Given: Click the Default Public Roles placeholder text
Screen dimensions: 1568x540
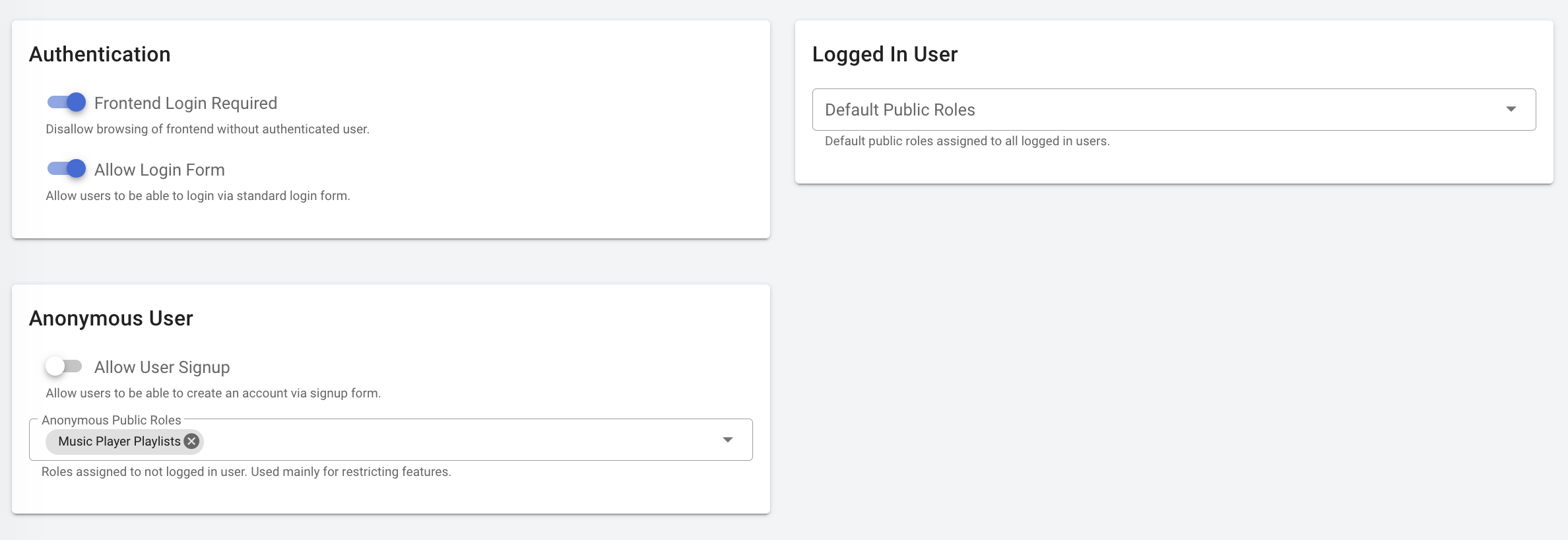Looking at the screenshot, I should coord(899,110).
